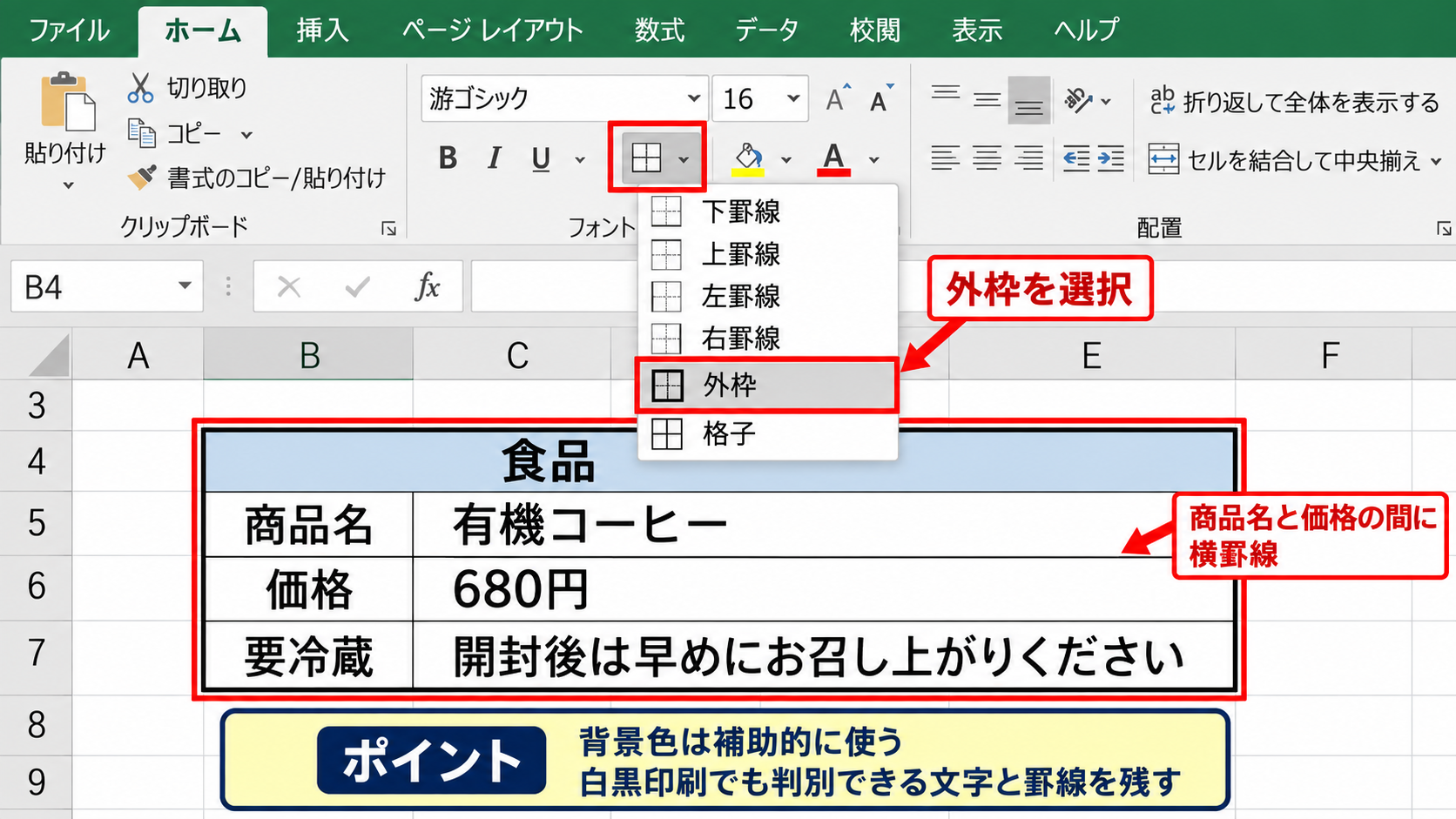Select middle vertical align icon
Viewport: 1456px width, 819px height.
[x=987, y=100]
